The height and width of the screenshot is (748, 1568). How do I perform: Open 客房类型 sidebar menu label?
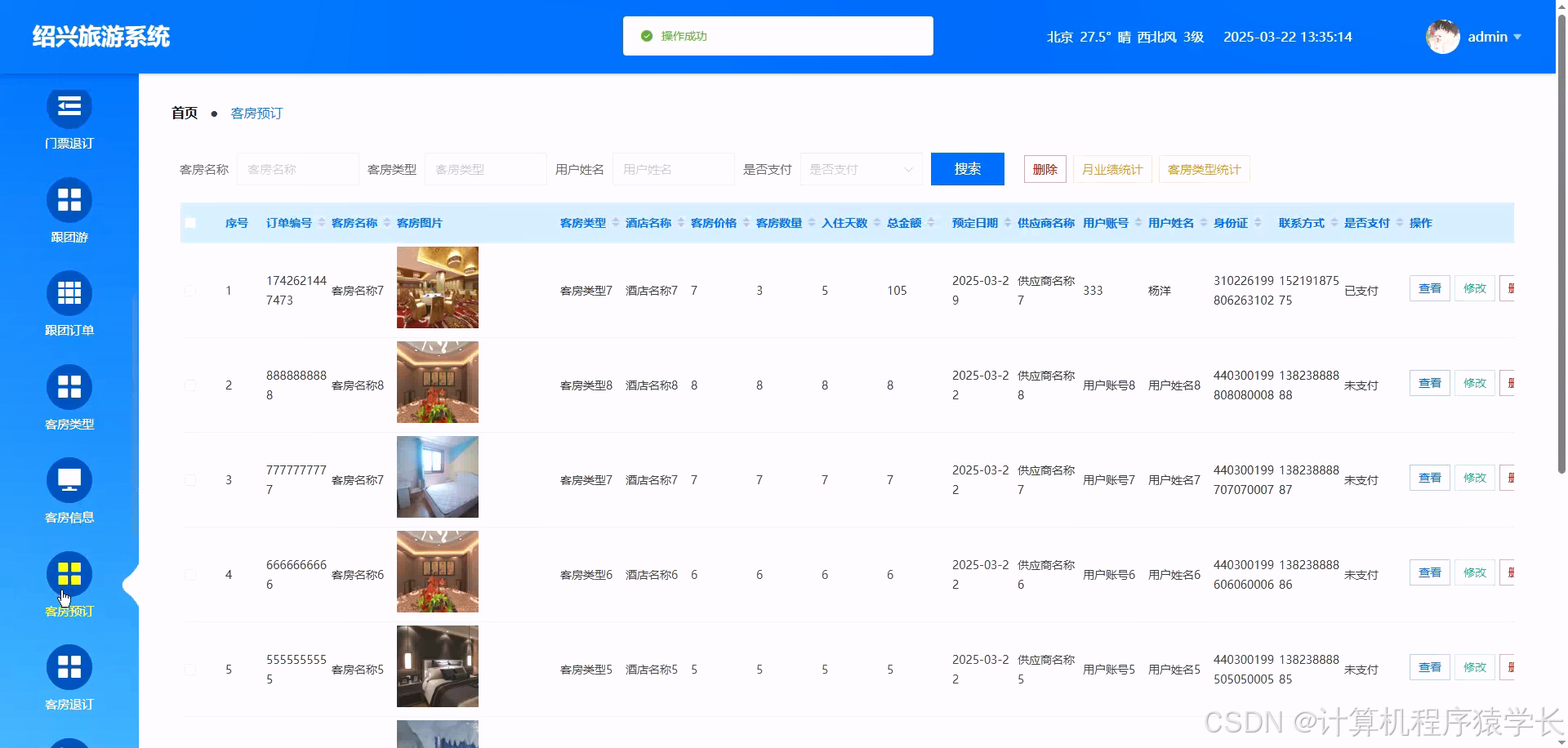pos(69,424)
